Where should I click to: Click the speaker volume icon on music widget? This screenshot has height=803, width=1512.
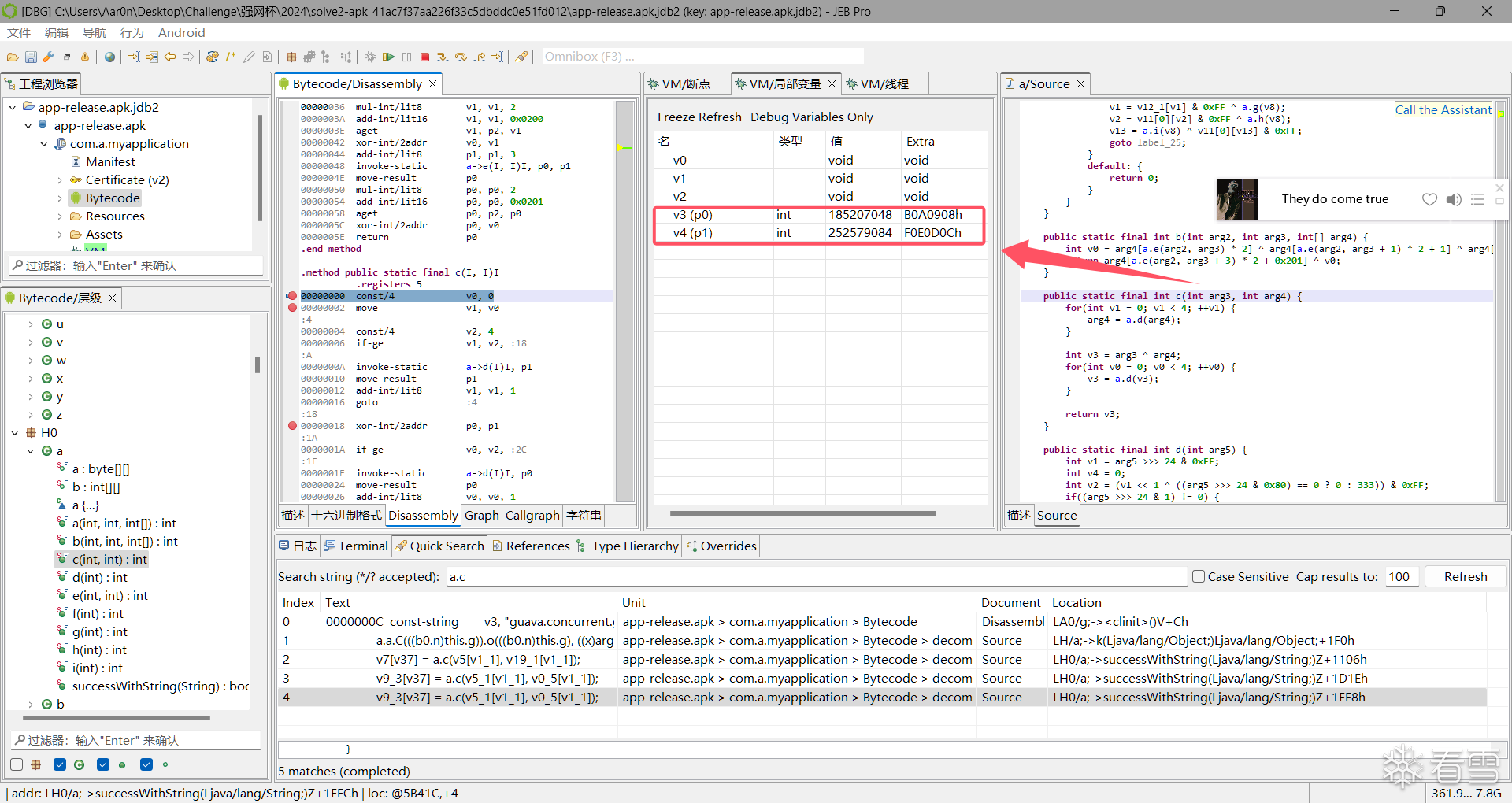[x=1454, y=199]
